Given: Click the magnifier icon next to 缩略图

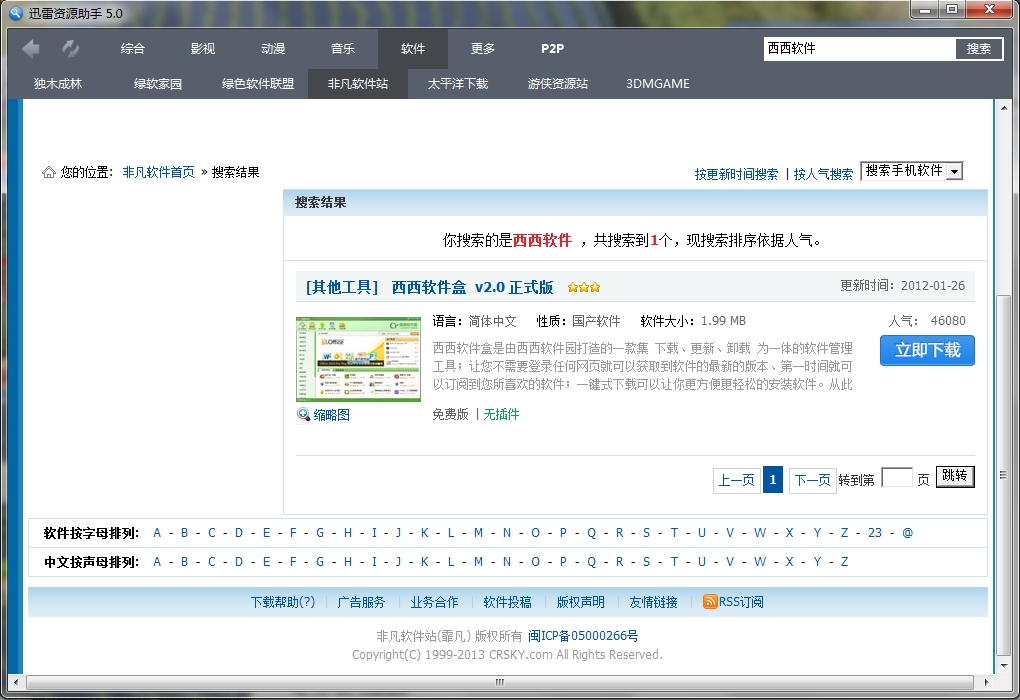Looking at the screenshot, I should pyautogui.click(x=301, y=414).
